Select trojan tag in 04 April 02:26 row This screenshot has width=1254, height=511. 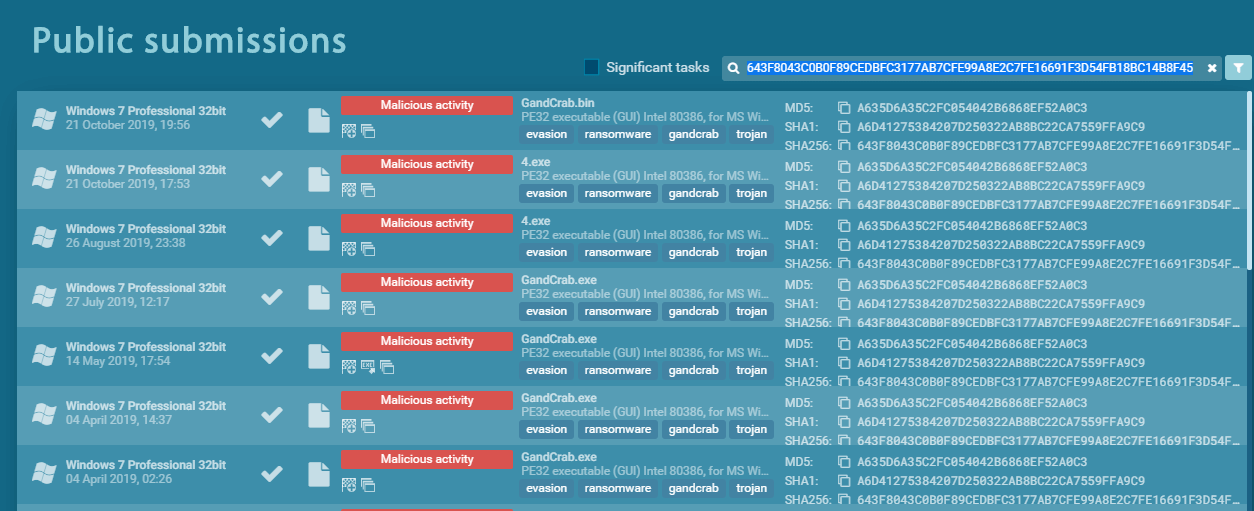click(752, 489)
